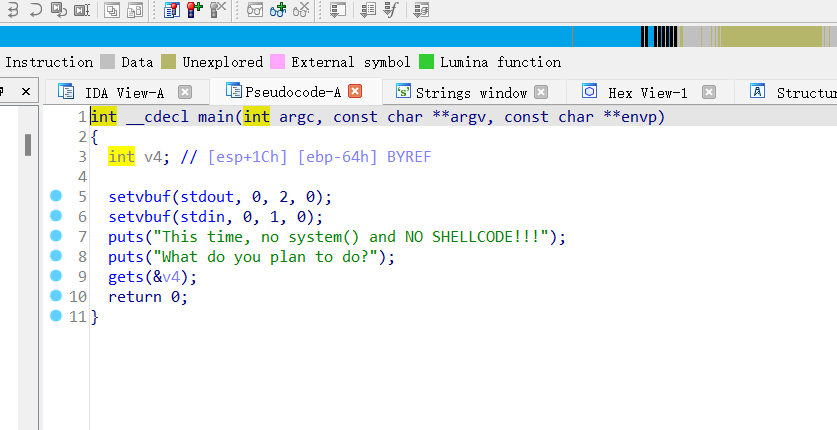Click the left panel vertical scrollbar thumb

[28, 145]
